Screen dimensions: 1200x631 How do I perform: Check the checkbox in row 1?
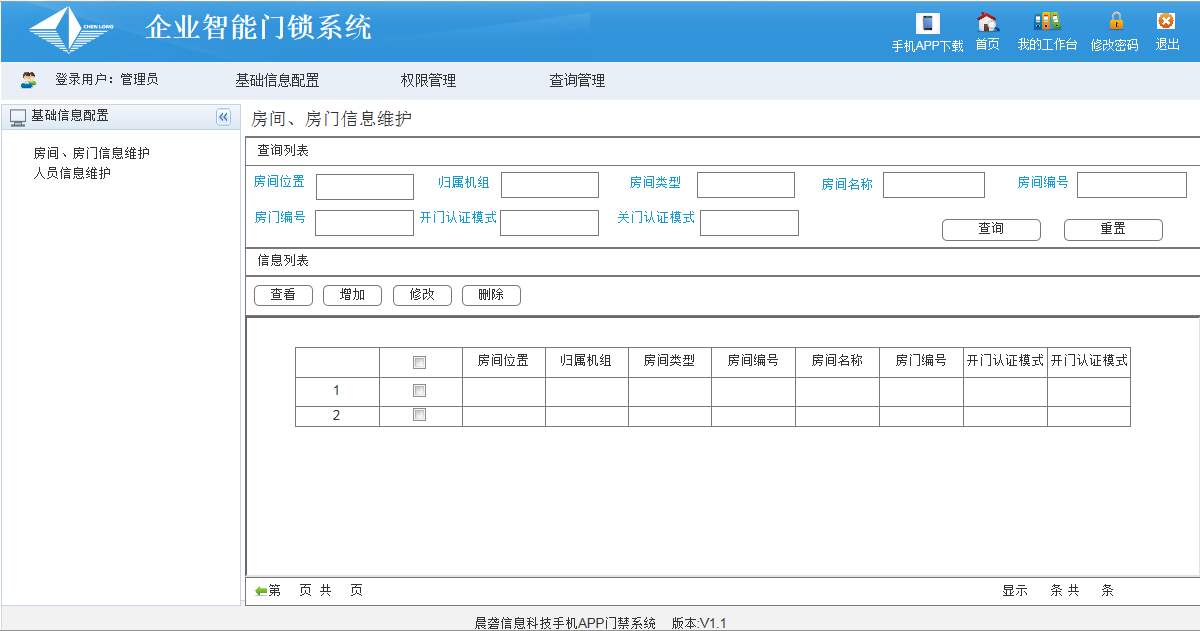tap(420, 391)
